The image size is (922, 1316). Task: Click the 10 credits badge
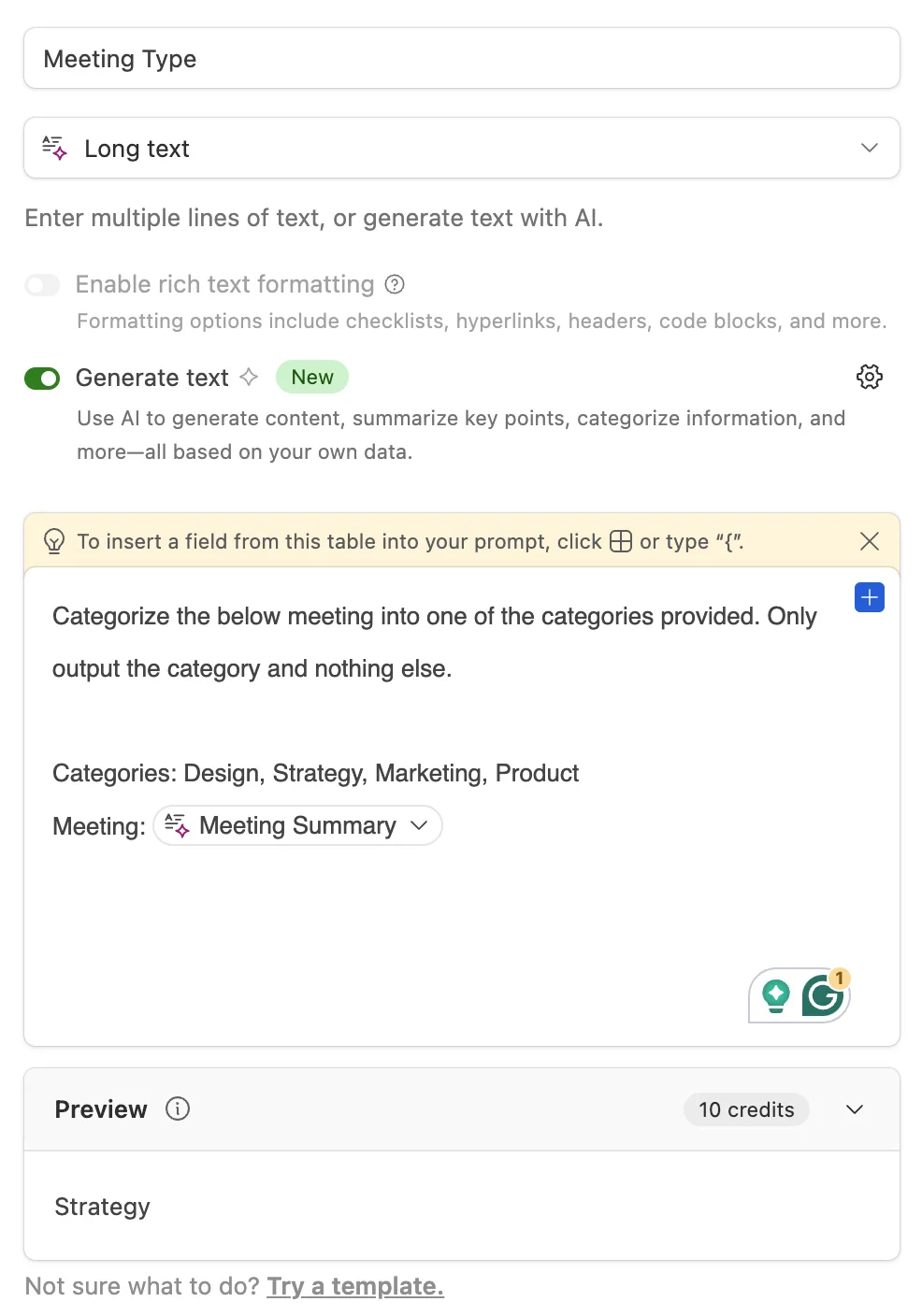click(746, 1109)
